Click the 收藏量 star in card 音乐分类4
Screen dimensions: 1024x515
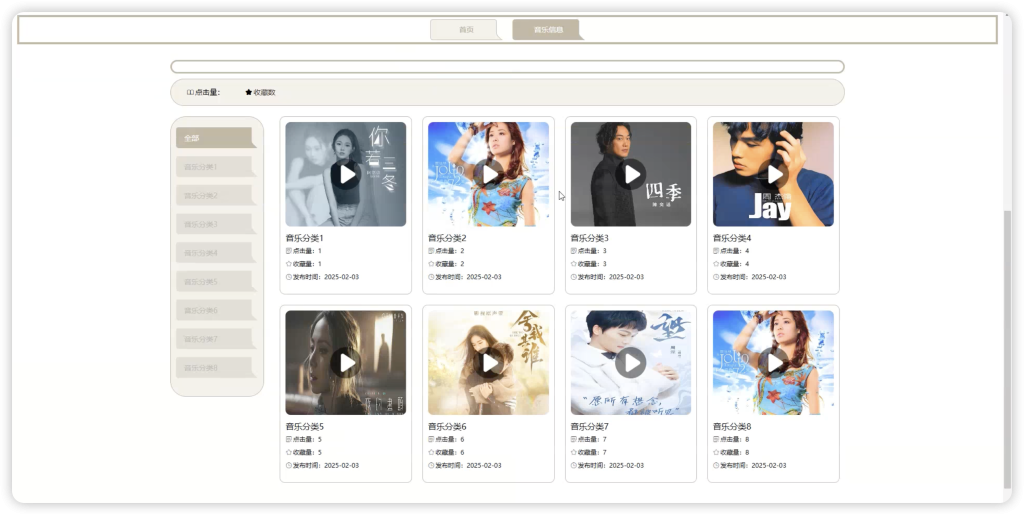[x=716, y=264]
